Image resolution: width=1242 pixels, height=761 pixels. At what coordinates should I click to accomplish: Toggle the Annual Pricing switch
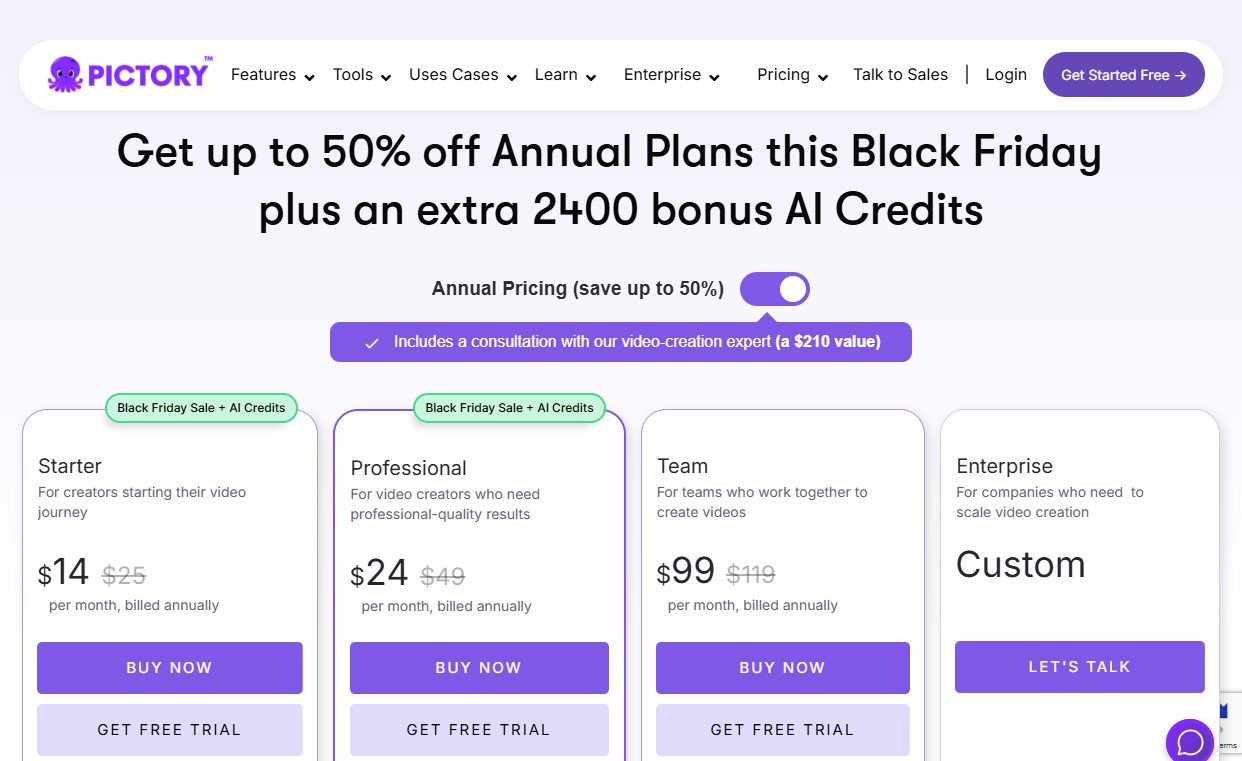pos(775,289)
